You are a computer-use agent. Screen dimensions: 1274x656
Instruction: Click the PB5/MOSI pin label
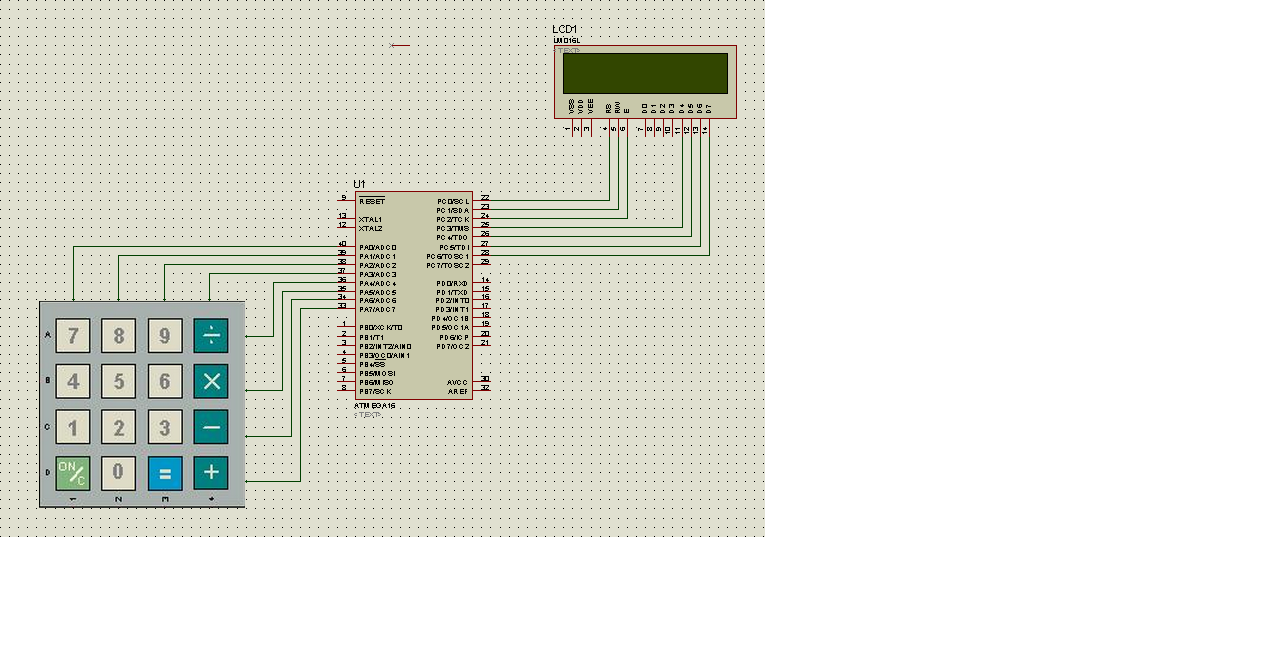click(x=377, y=373)
